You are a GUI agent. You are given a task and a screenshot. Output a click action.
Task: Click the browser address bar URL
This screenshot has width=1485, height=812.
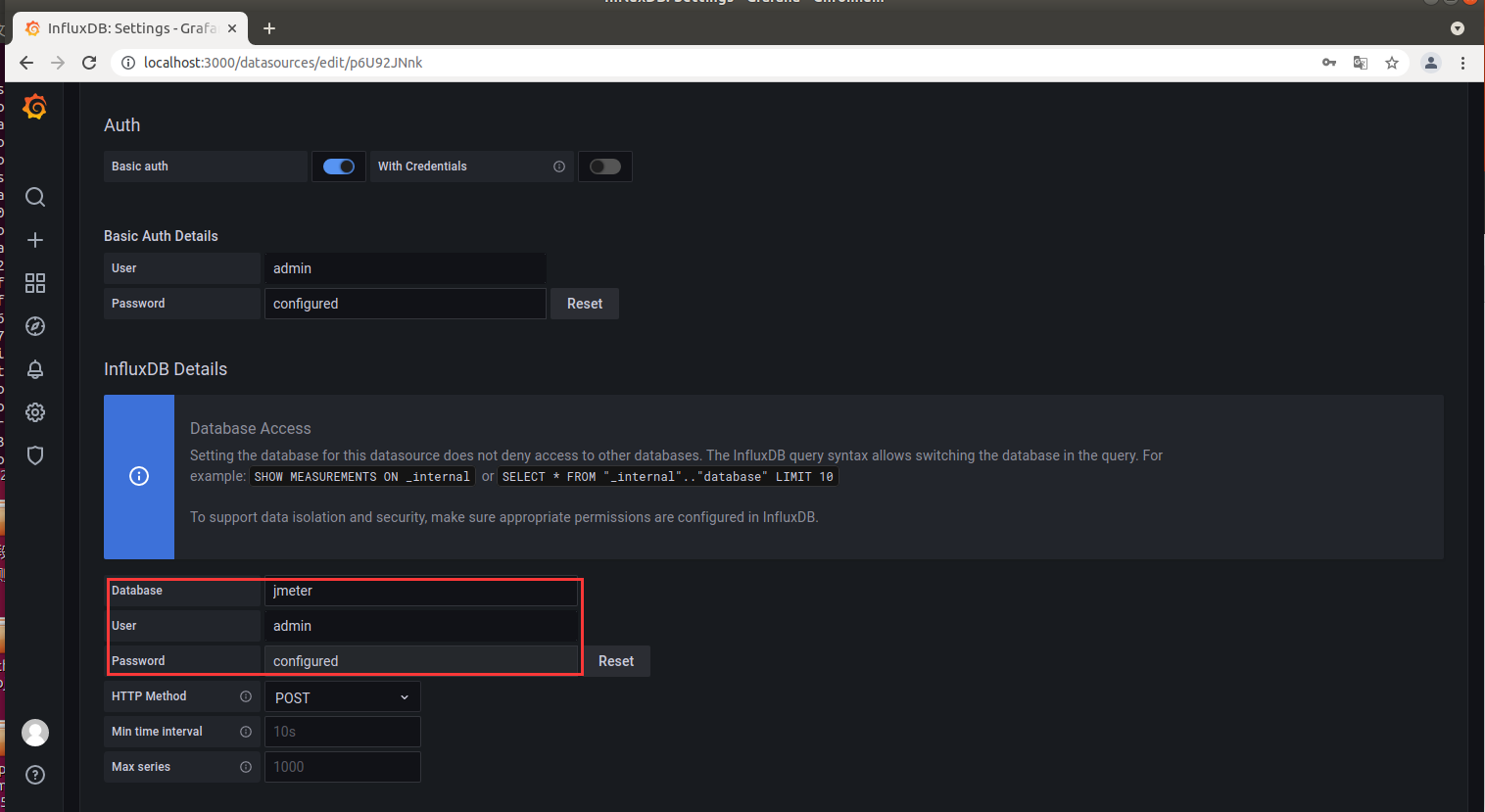pos(283,63)
